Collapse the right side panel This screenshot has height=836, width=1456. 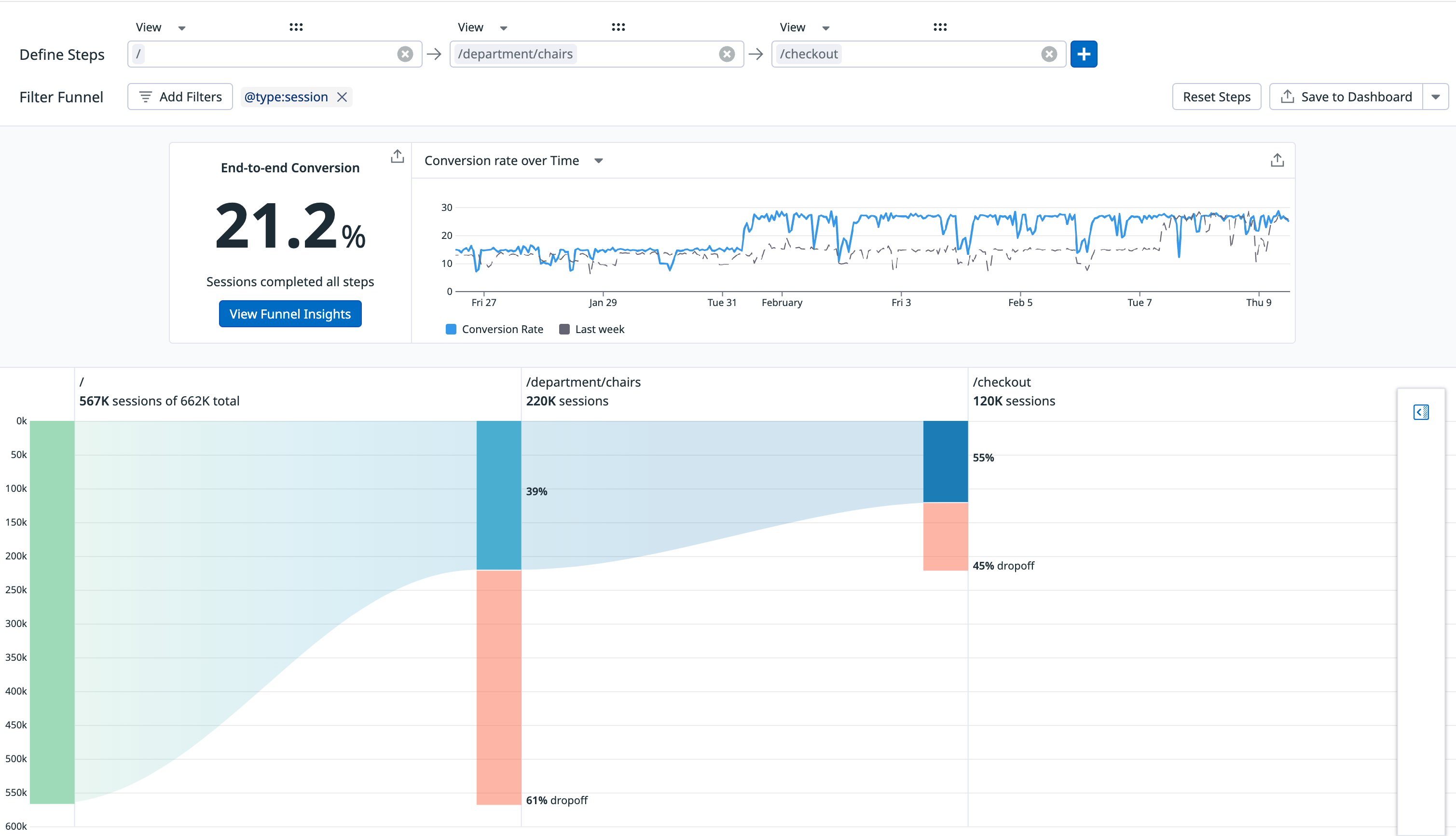1421,412
